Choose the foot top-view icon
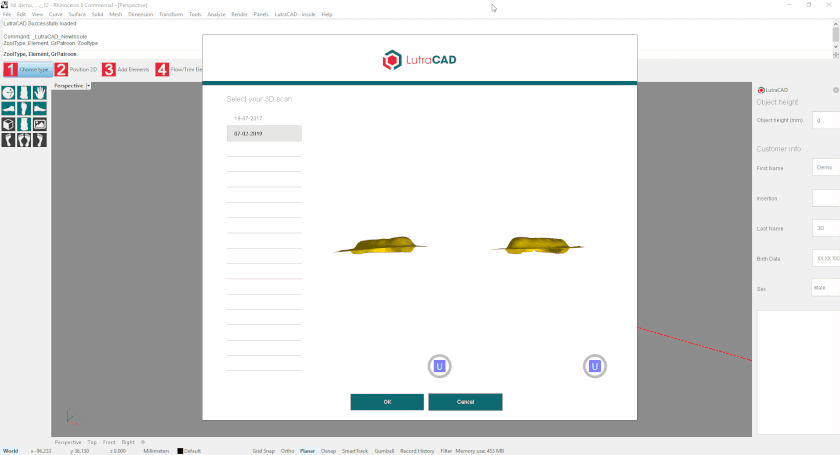 pyautogui.click(x=24, y=109)
